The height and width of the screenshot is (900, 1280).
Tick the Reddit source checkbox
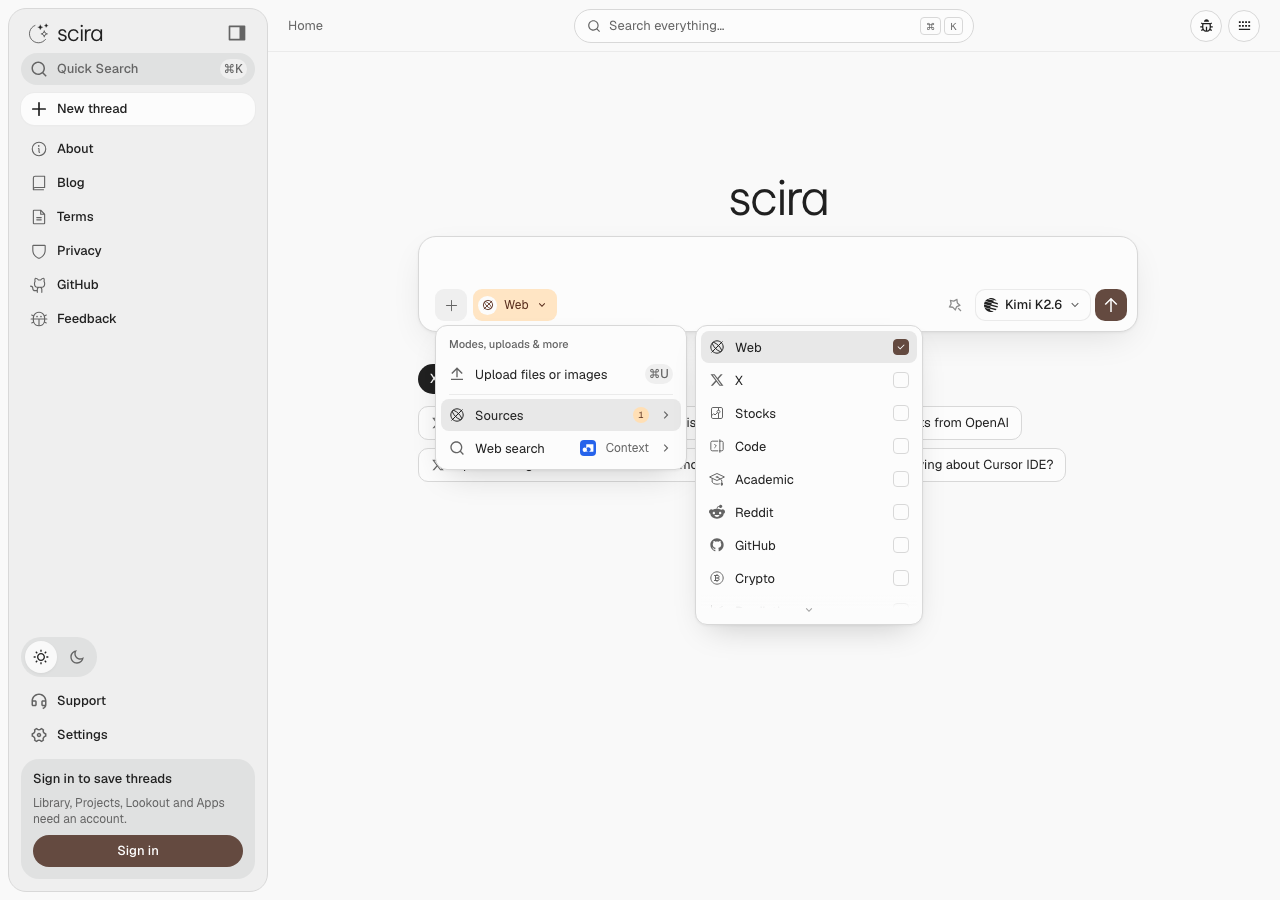pos(901,512)
